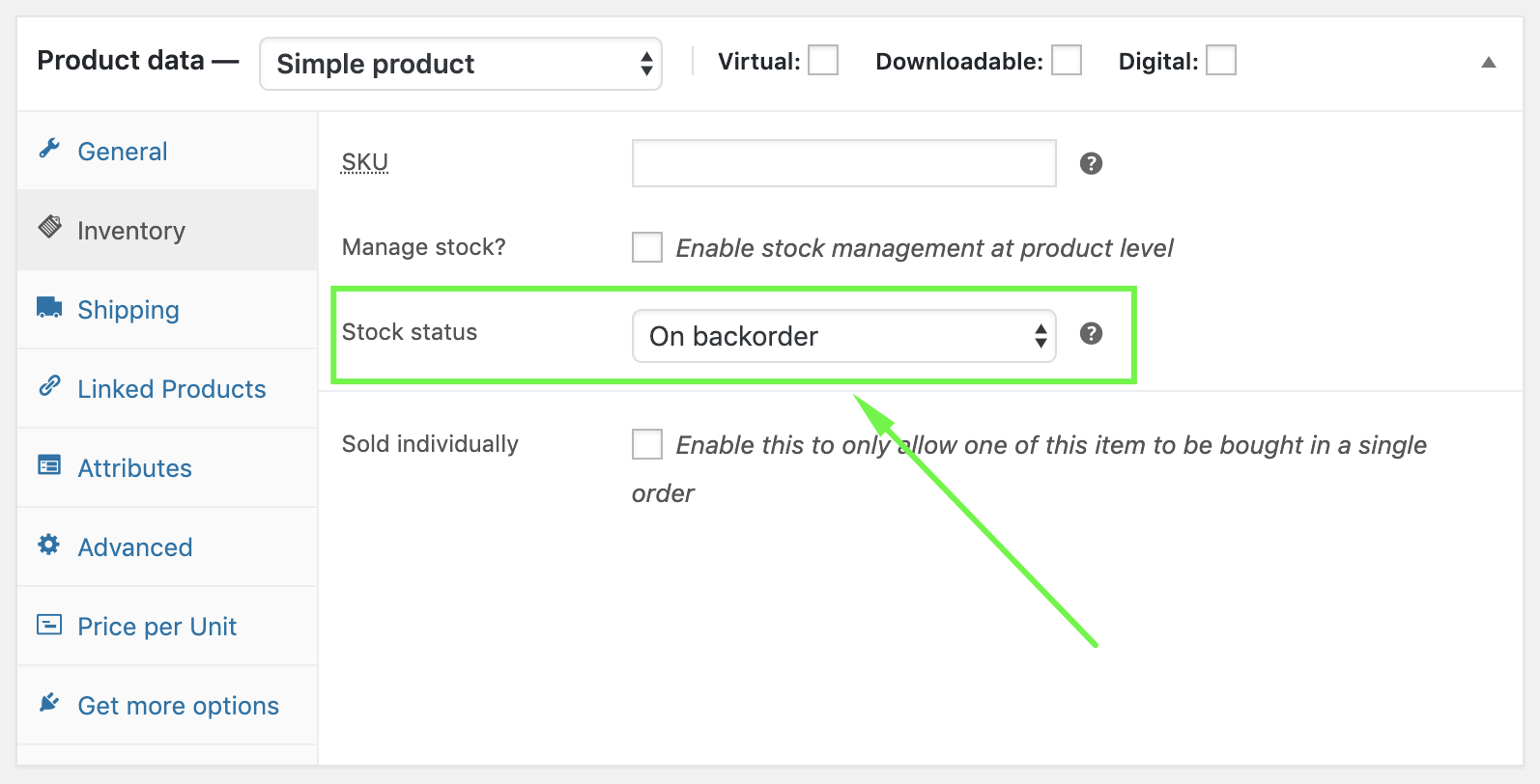This screenshot has width=1540, height=784.
Task: Click into the SKU input field
Action: [x=844, y=163]
